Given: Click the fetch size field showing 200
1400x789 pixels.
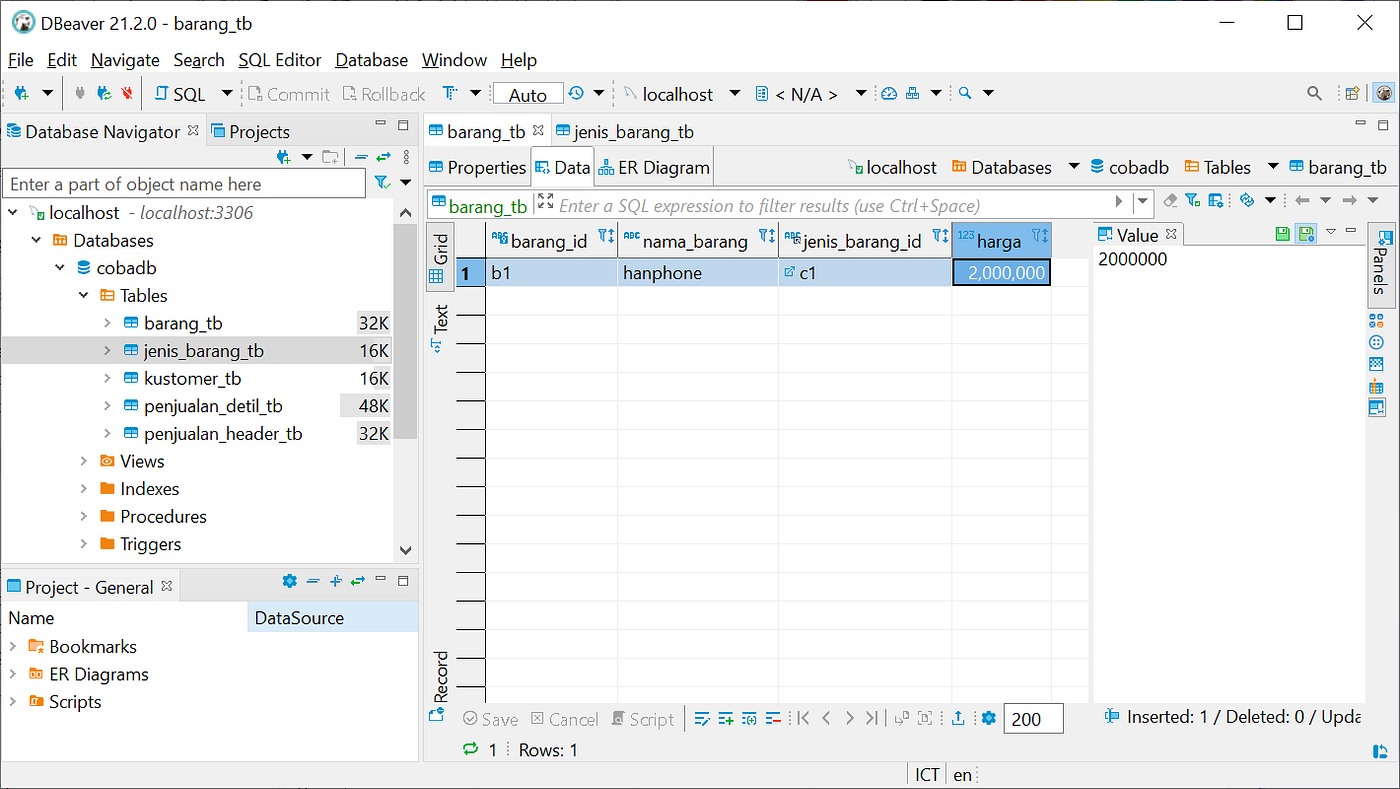Looking at the screenshot, I should [1033, 718].
